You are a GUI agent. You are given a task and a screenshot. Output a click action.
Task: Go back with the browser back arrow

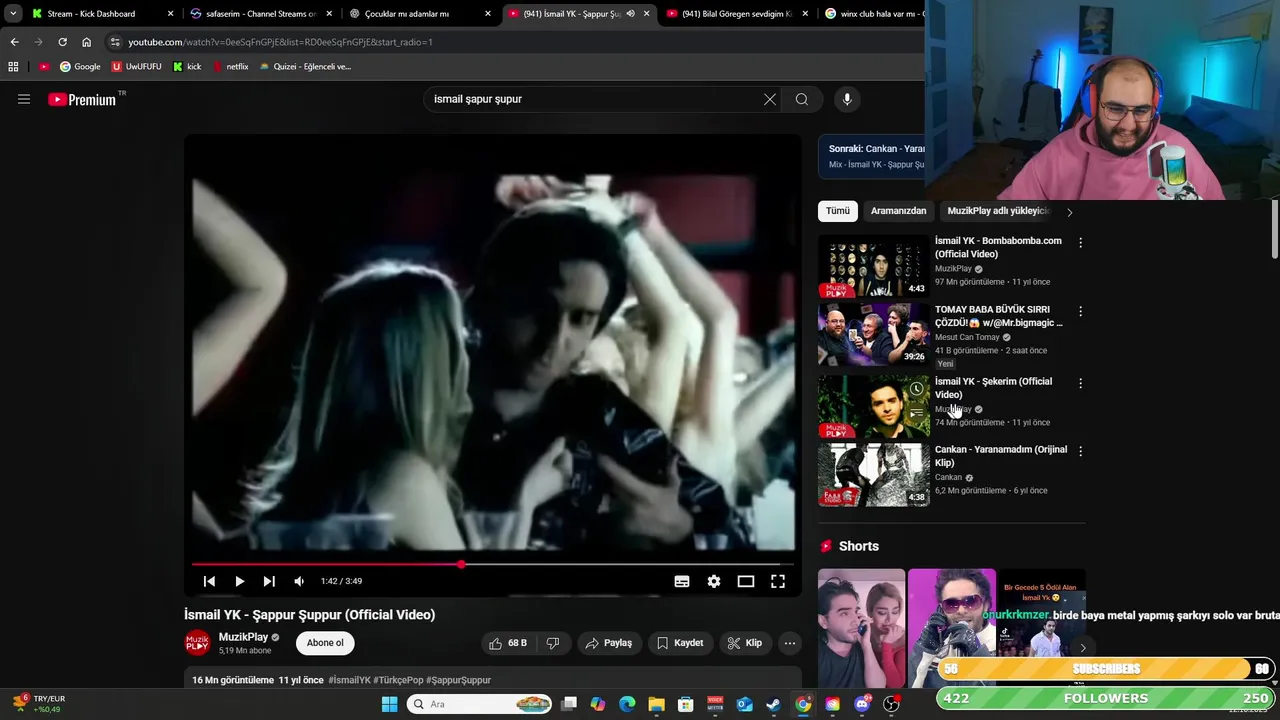14,42
